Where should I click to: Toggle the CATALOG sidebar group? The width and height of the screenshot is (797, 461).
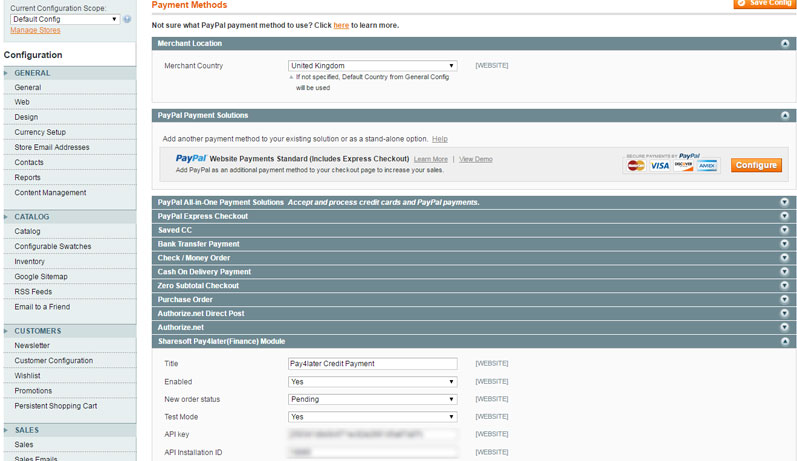point(70,217)
